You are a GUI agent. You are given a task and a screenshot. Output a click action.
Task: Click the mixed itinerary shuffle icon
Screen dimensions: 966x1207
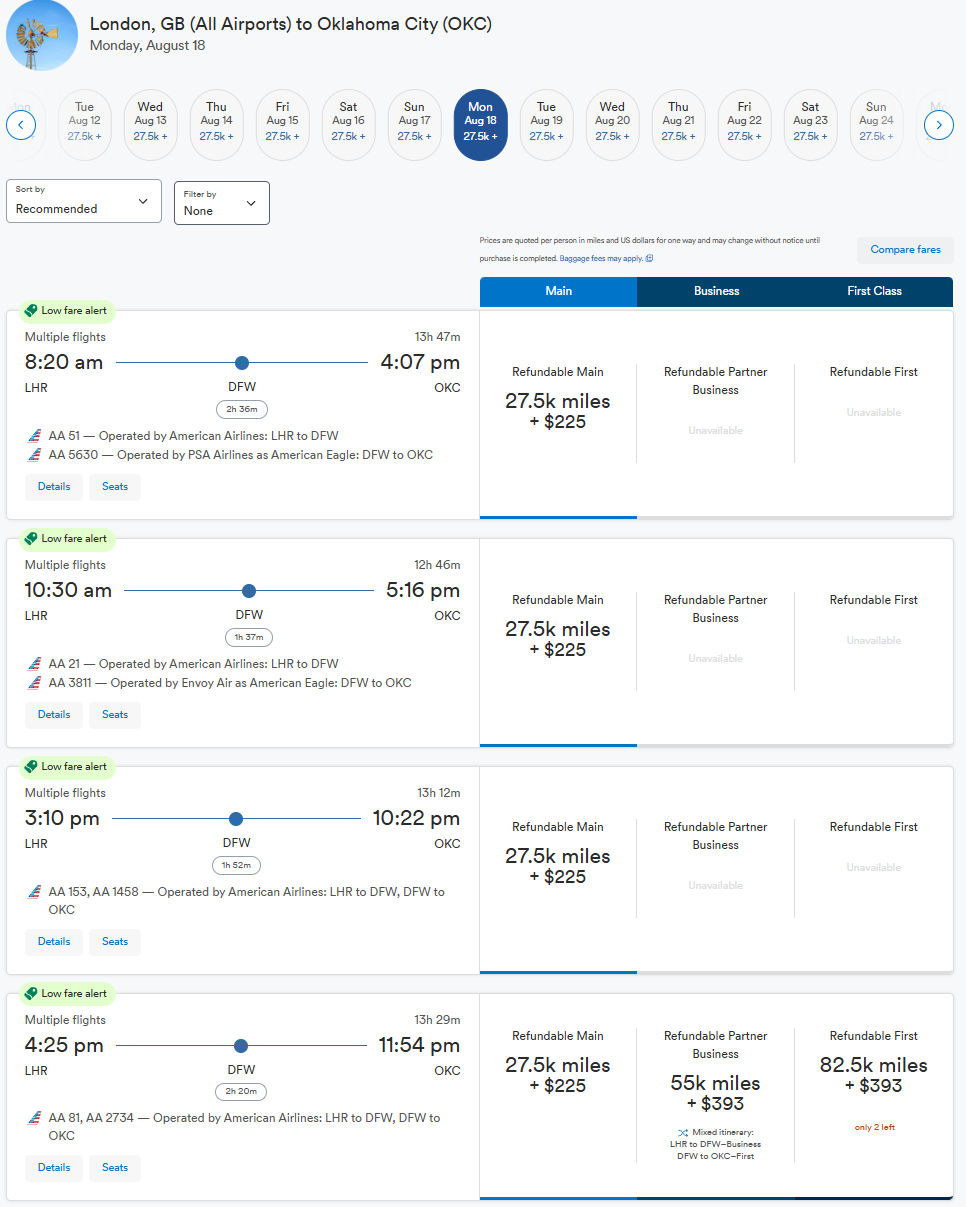(683, 1133)
